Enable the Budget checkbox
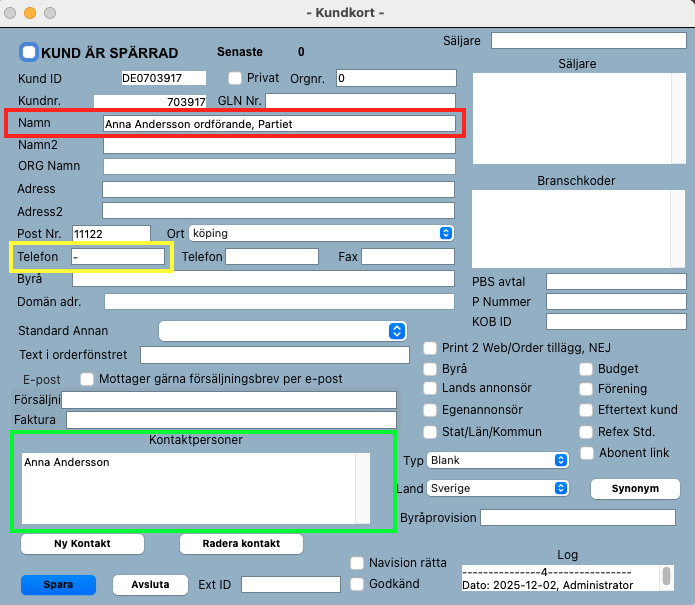695x605 pixels. pyautogui.click(x=586, y=369)
